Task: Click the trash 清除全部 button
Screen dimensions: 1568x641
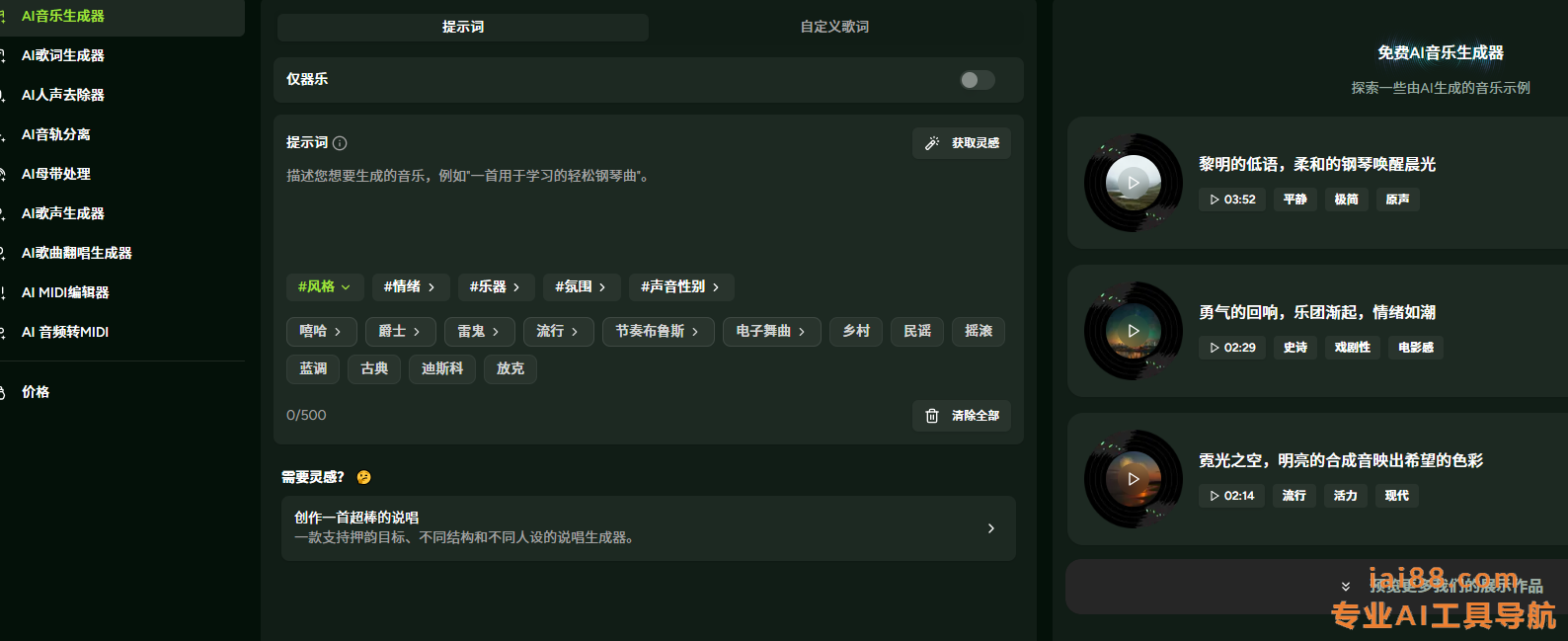Action: coord(961,416)
